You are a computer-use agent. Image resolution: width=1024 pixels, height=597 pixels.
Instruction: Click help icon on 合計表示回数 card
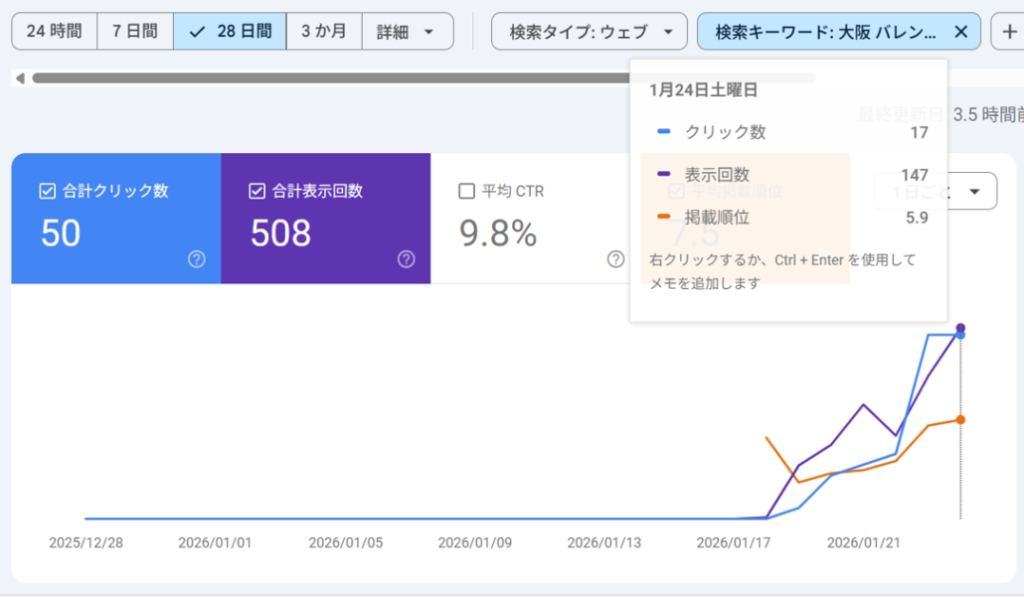point(406,259)
